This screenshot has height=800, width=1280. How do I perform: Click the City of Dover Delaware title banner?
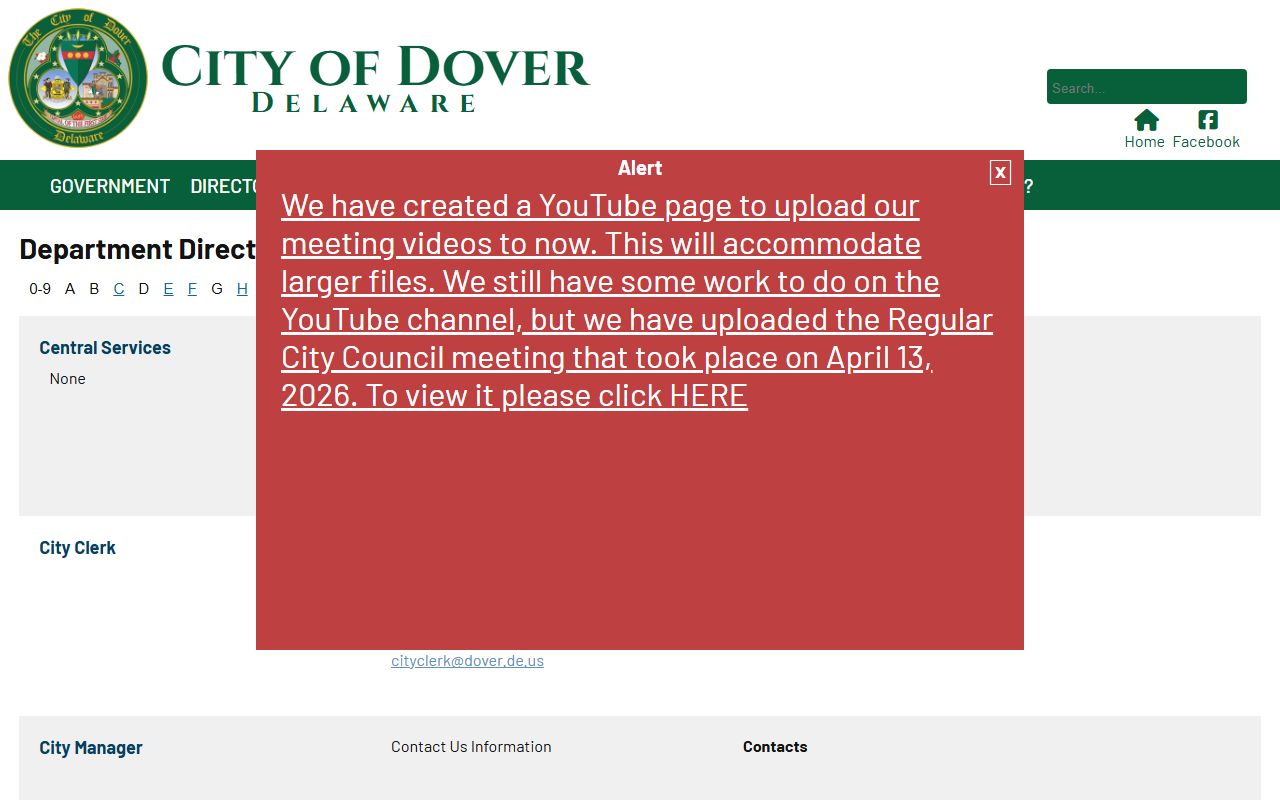375,78
